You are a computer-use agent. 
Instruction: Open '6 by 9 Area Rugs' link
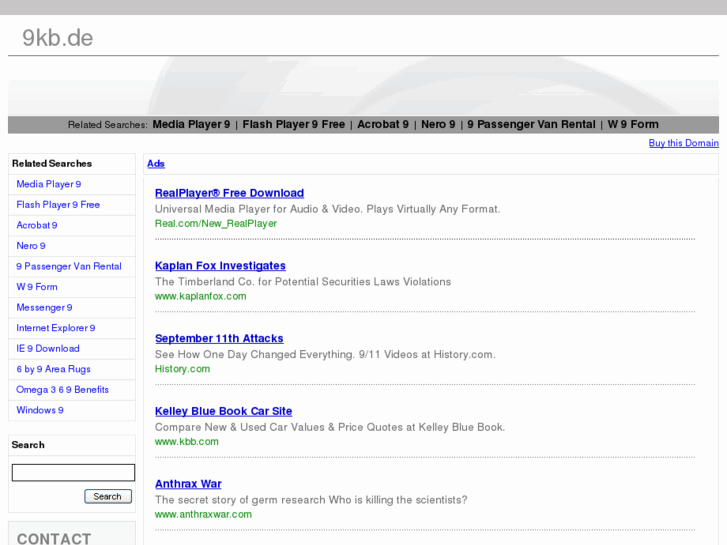click(53, 369)
